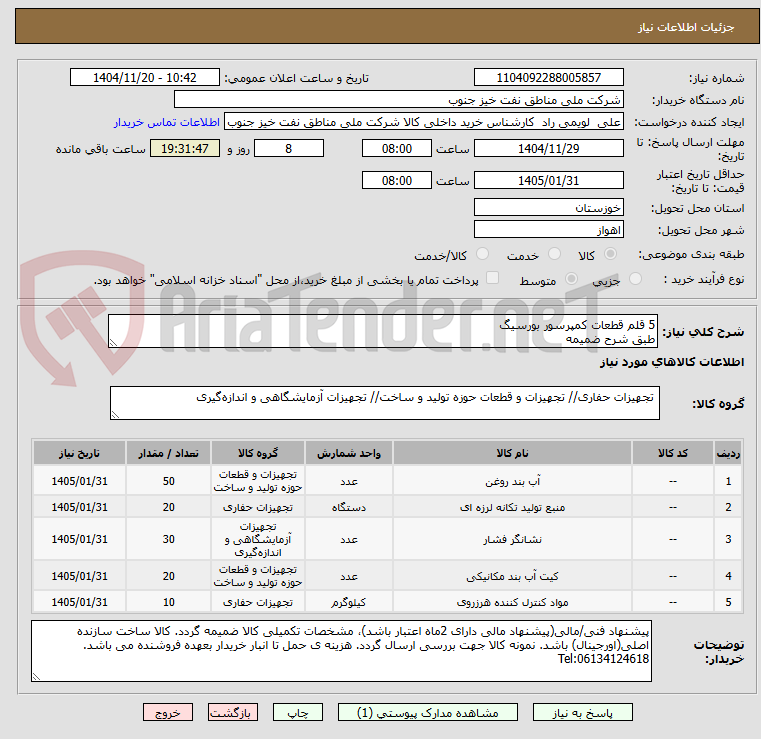The image size is (761, 739).
Task: Click row number 4 cell
Action: click(x=728, y=576)
